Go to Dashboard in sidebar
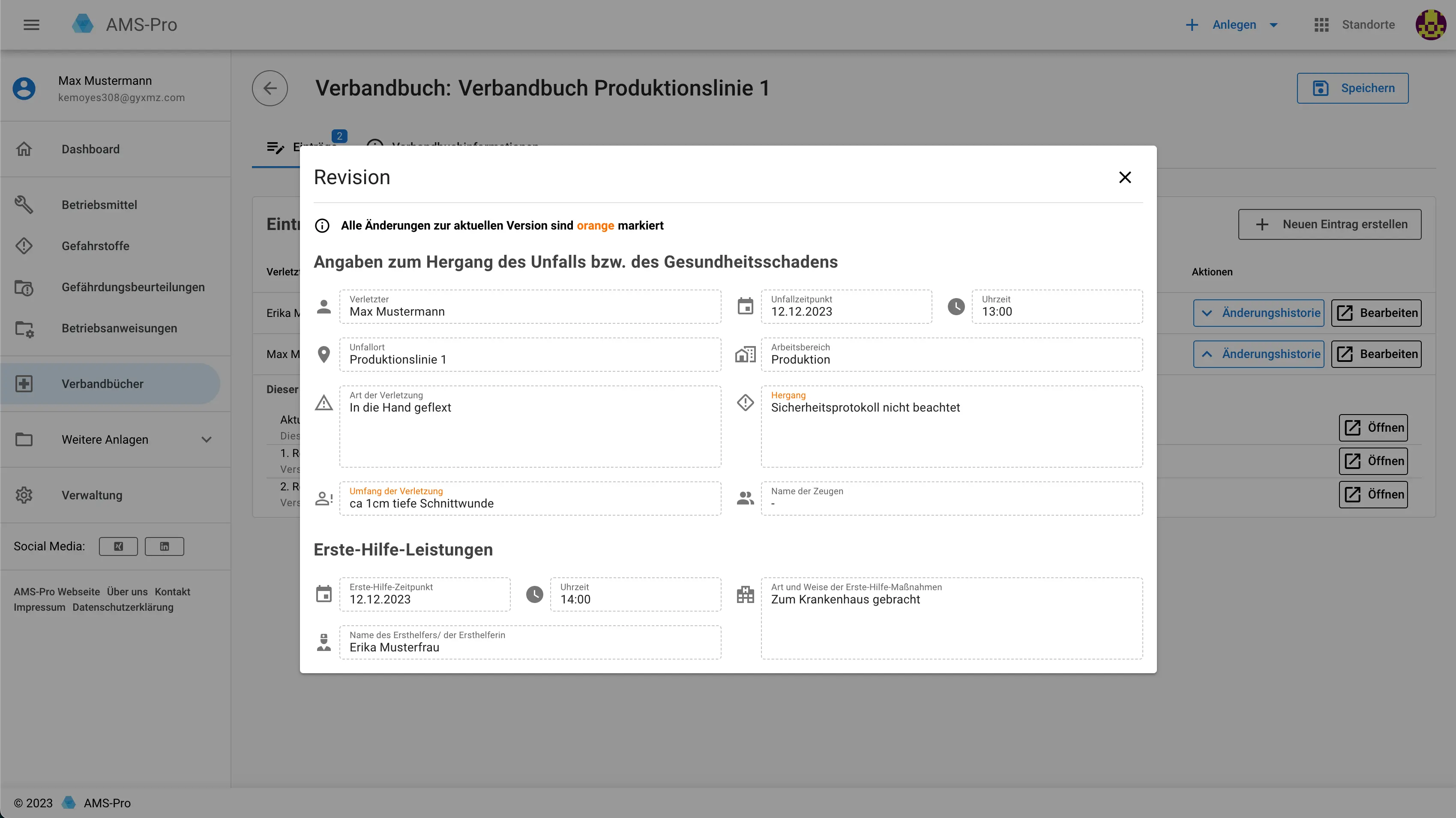1456x818 pixels. (x=90, y=149)
